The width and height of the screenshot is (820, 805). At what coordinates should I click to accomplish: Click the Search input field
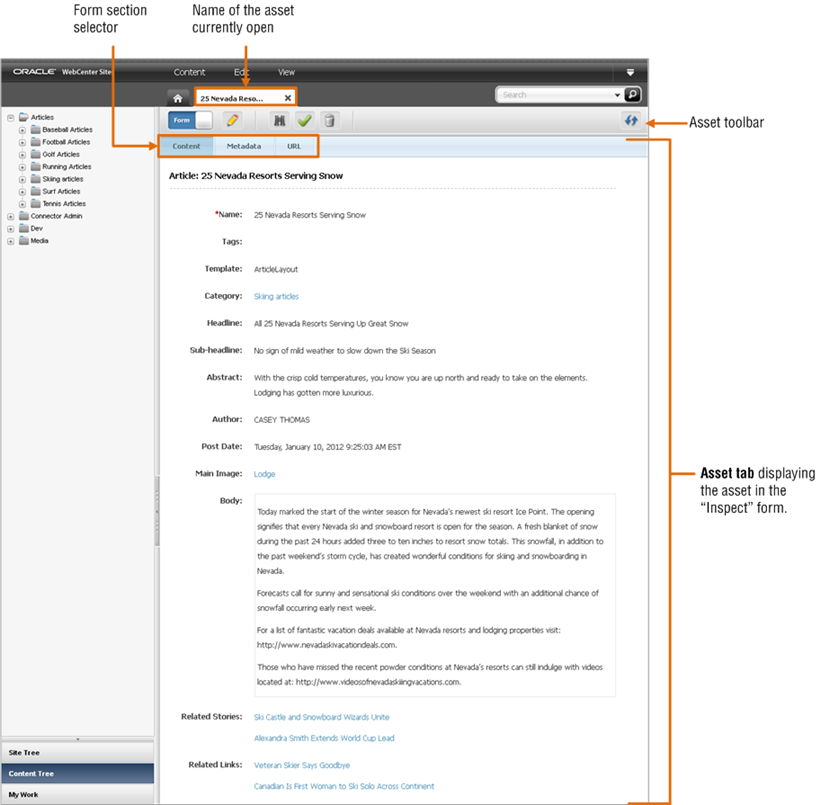554,95
